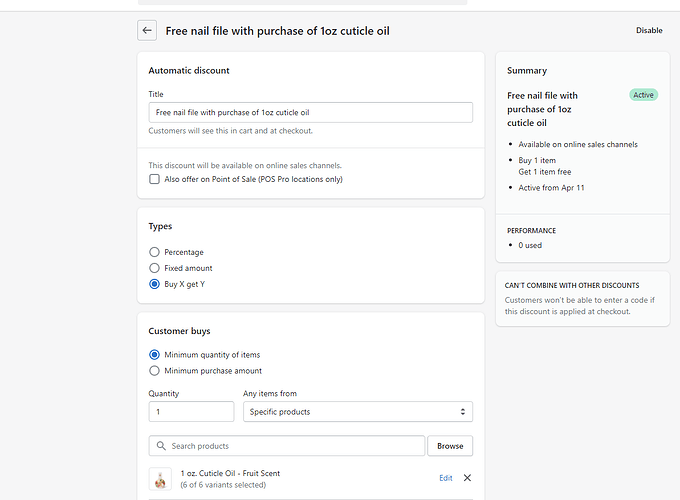Choose the Fixed amount discount type
Screen dimensions: 680x500
point(154,268)
